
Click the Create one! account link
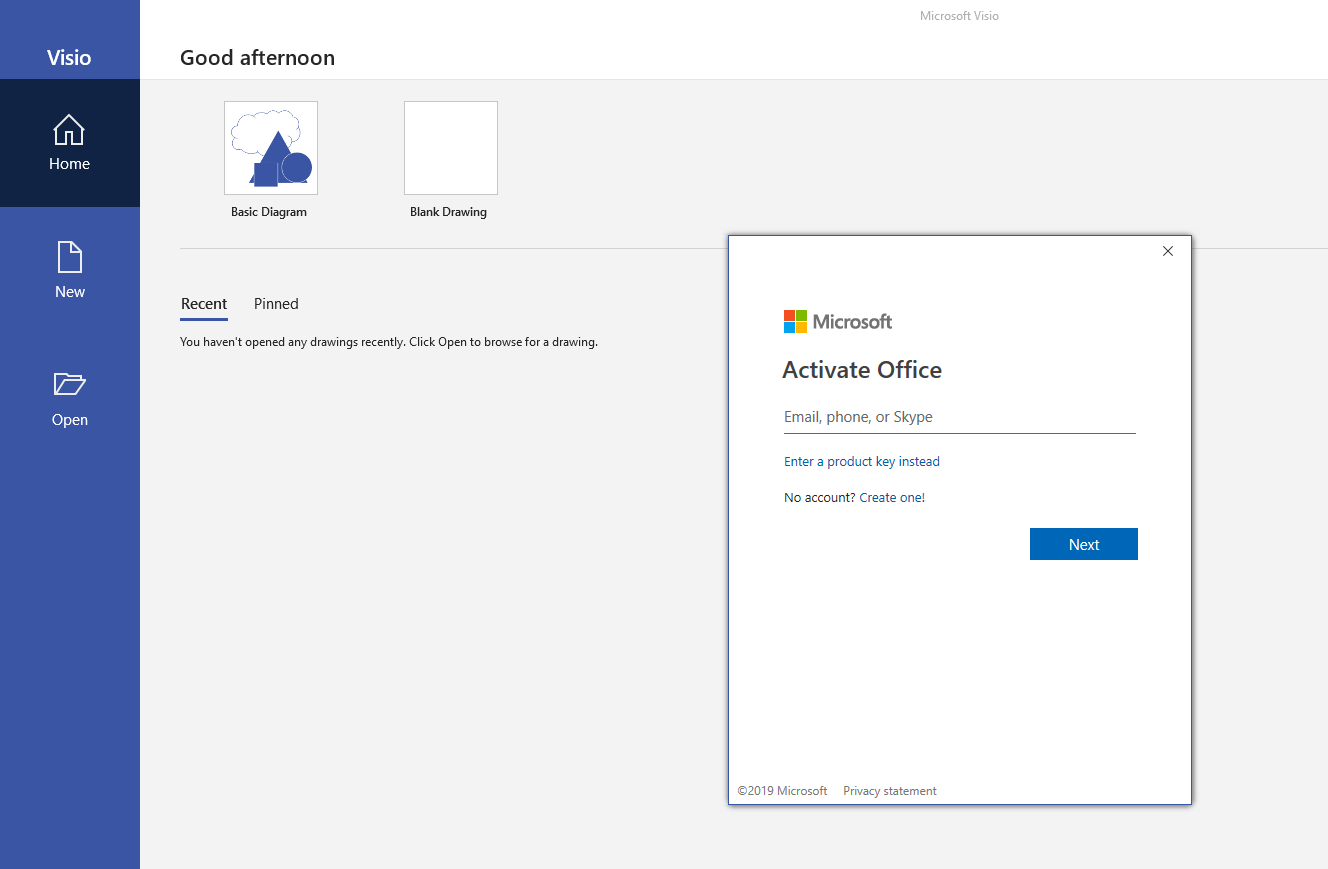click(x=892, y=497)
